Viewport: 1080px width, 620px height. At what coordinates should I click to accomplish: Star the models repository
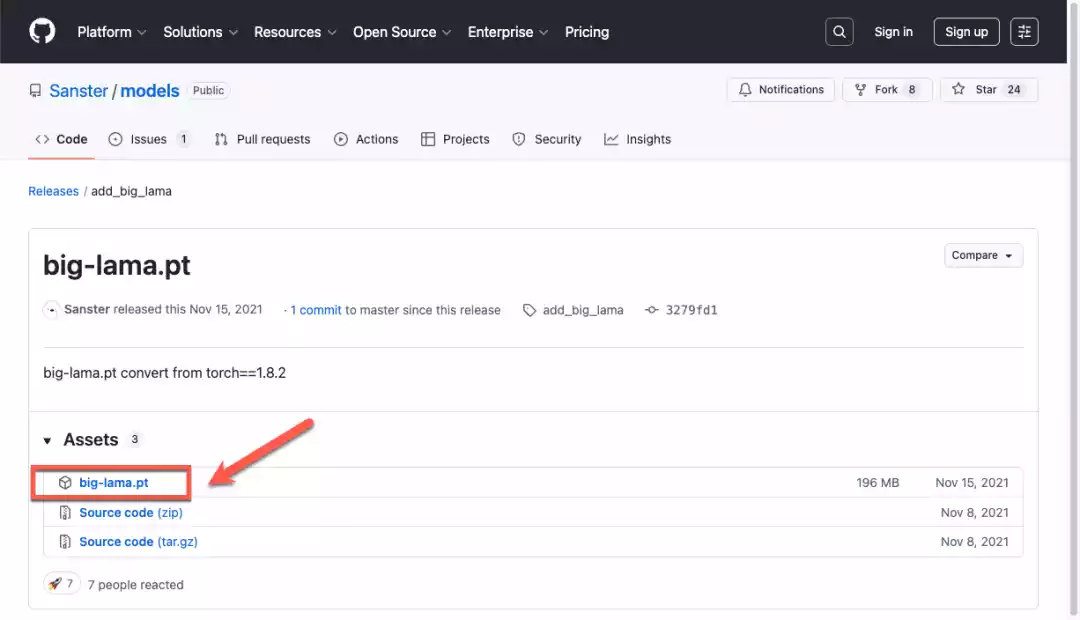987,90
